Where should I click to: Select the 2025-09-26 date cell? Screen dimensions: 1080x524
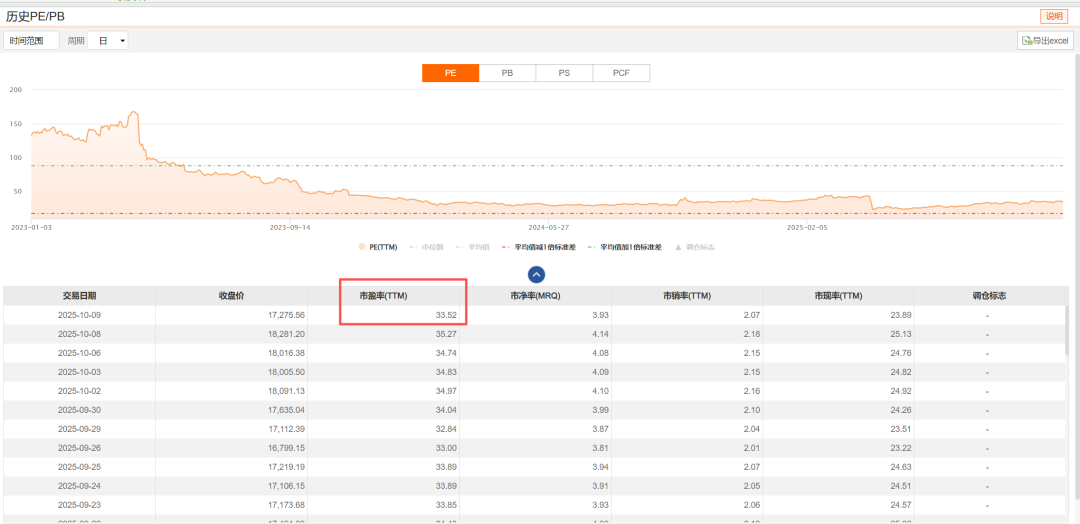[x=79, y=448]
